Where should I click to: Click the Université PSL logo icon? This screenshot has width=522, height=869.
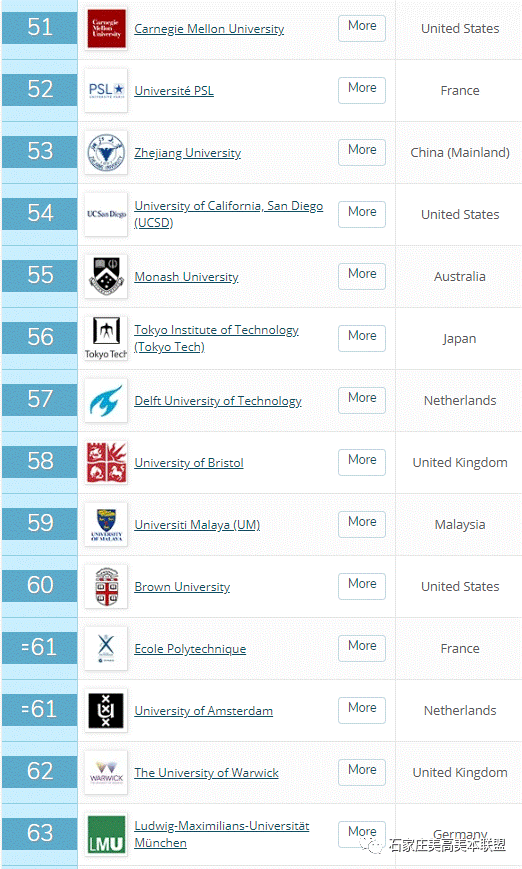pos(106,90)
